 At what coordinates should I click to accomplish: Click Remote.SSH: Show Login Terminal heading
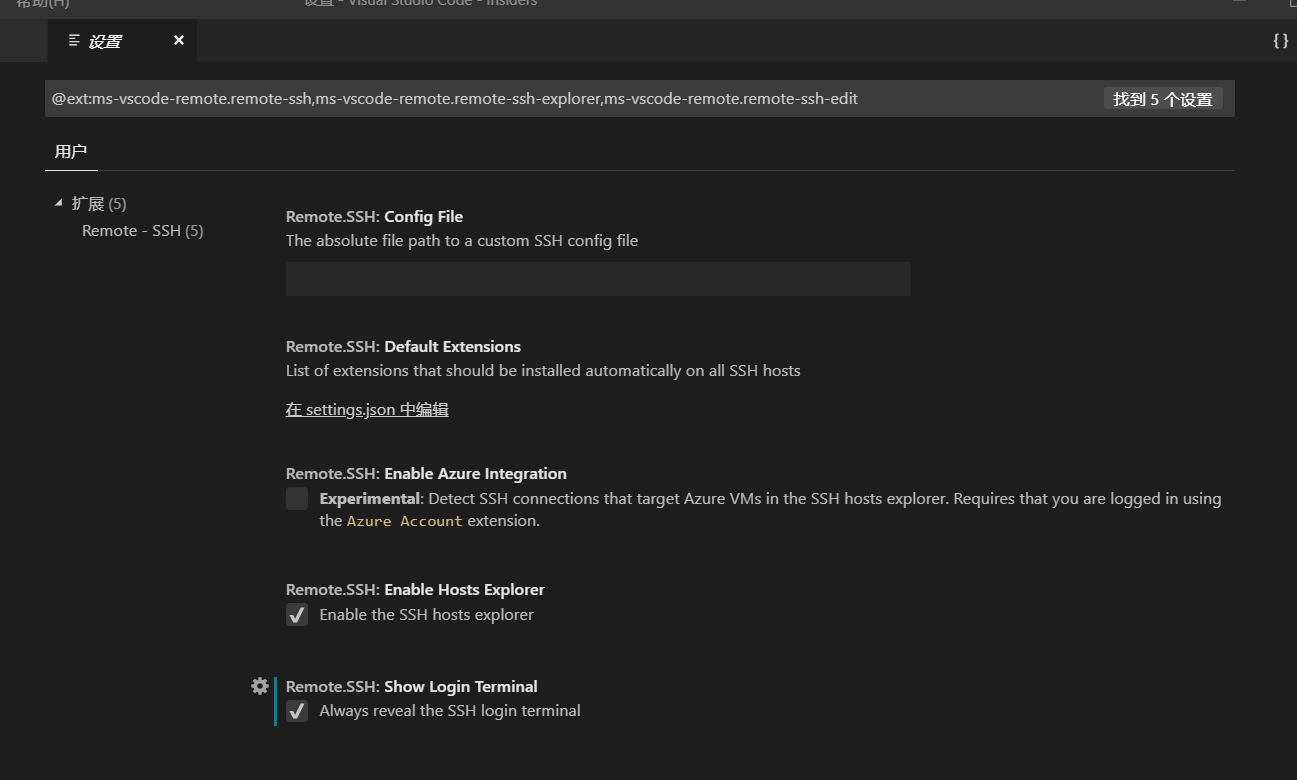tap(411, 686)
